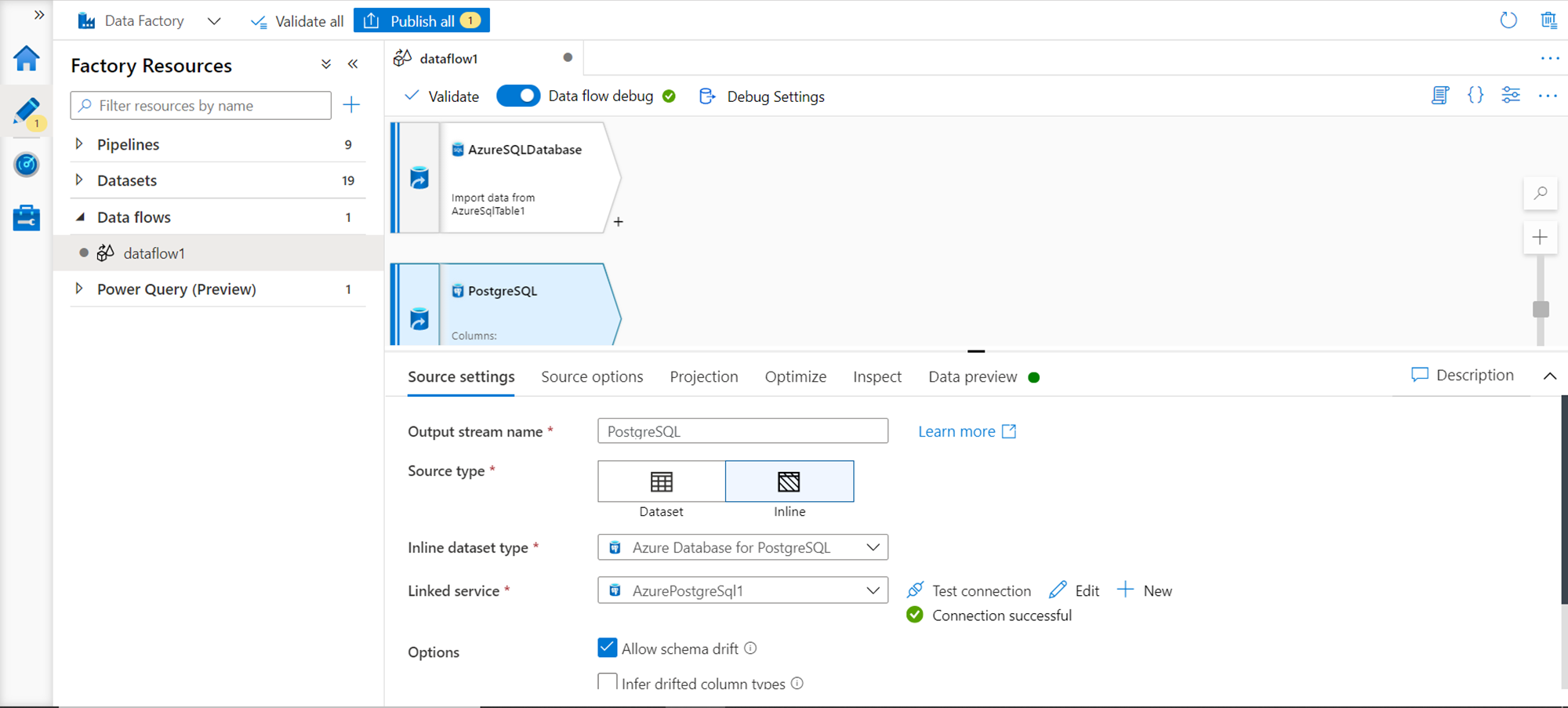Open the data flow script icon

click(x=1439, y=96)
